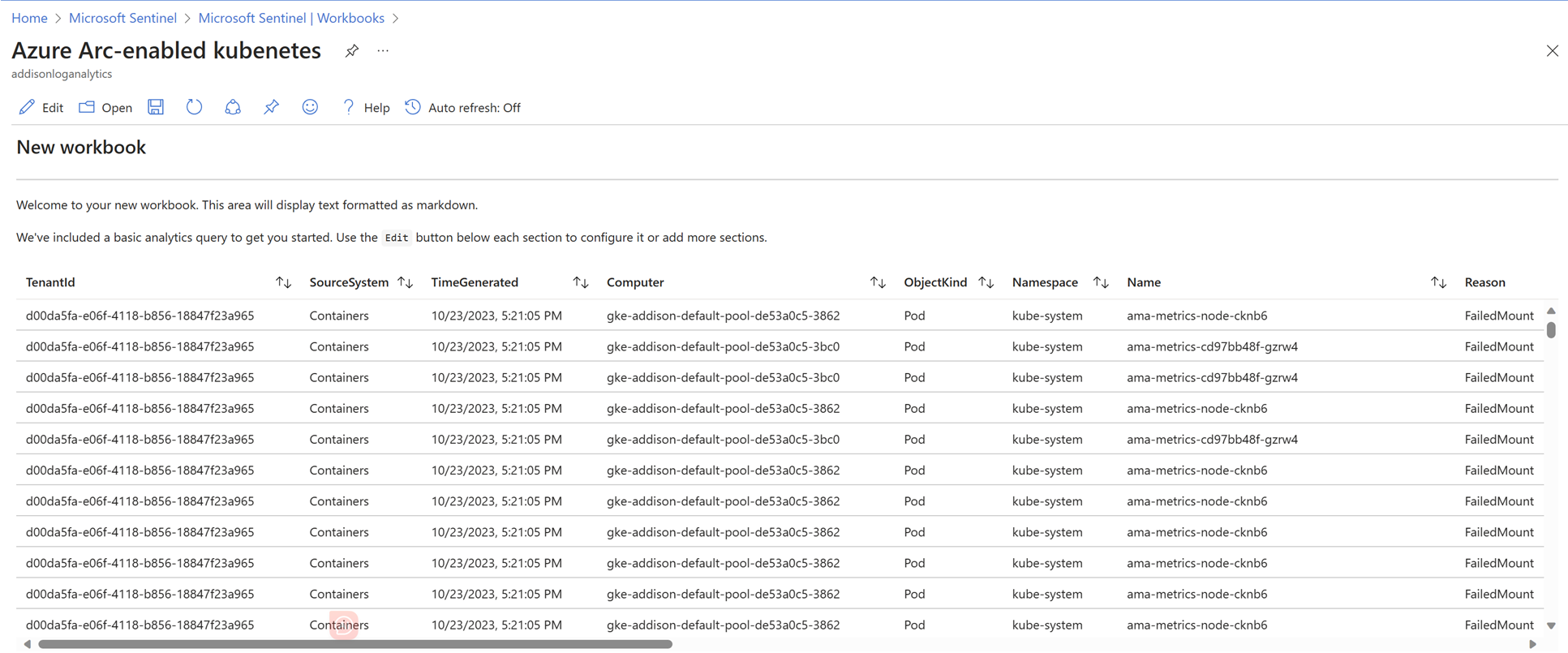Select the first row's ama-metrics-node-cknb6 name cell
Viewport: 1568px width, 653px height.
coord(1196,316)
